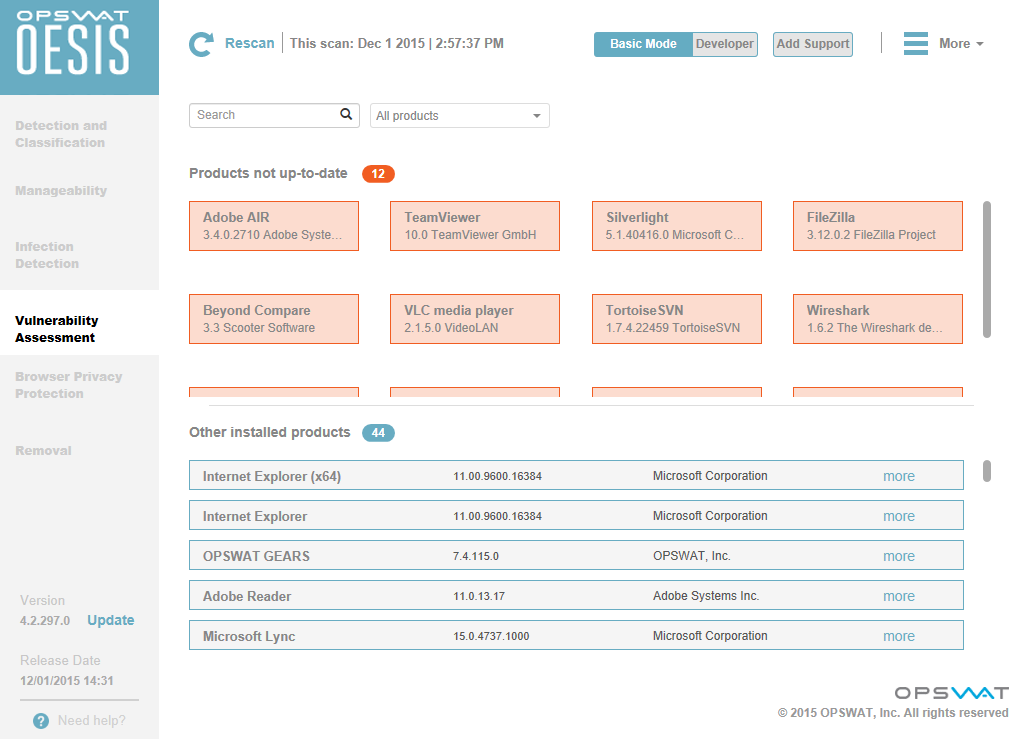Screen dimensions: 1024x739
Task: Open Detection and Classification section
Action: point(61,134)
